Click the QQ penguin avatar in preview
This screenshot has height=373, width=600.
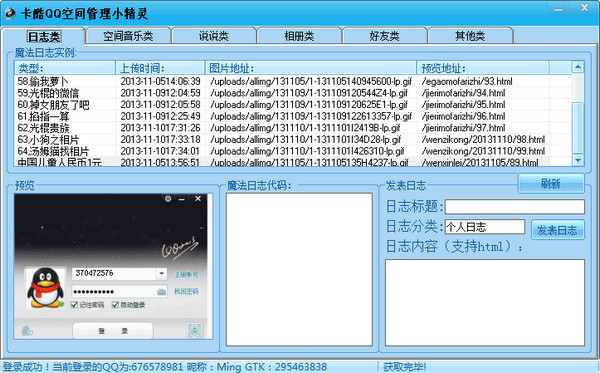[x=45, y=288]
